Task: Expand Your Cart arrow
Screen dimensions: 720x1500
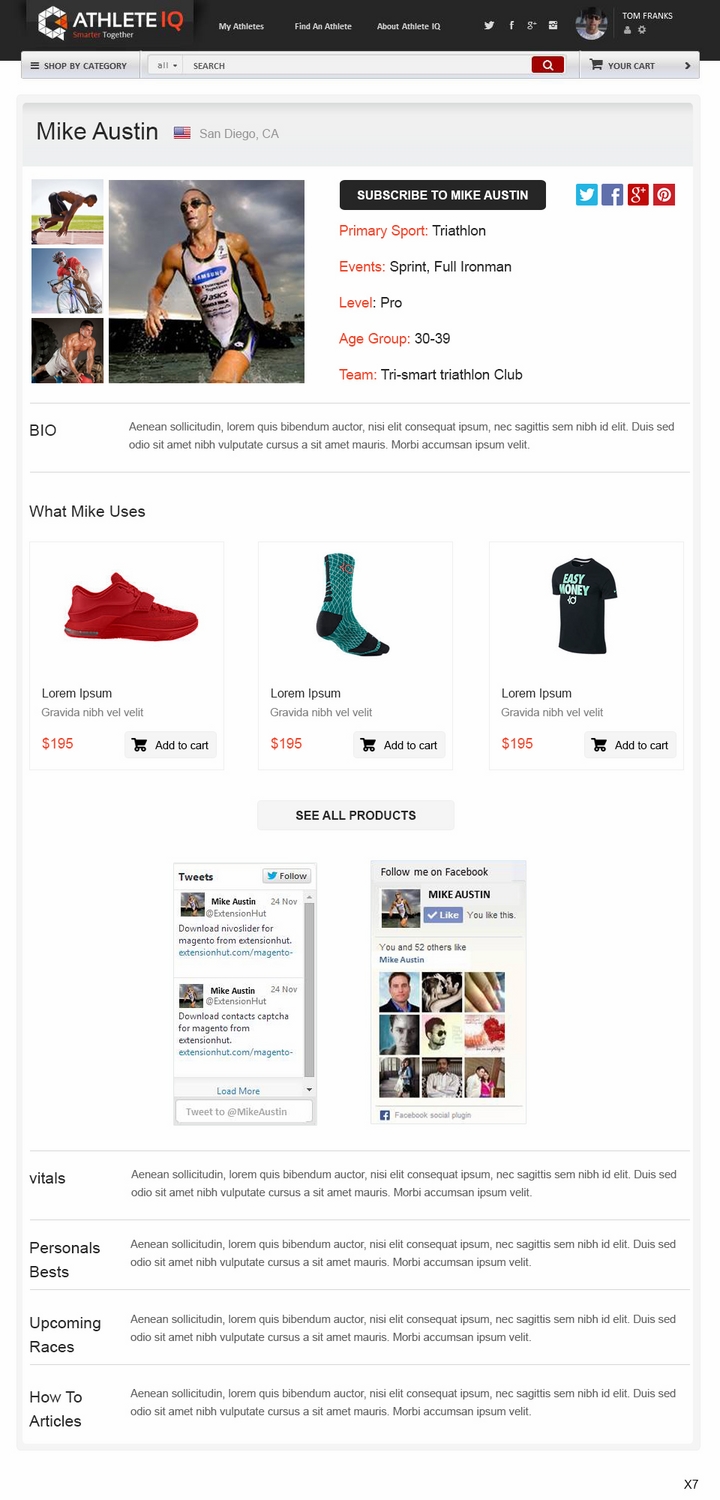Action: point(687,66)
